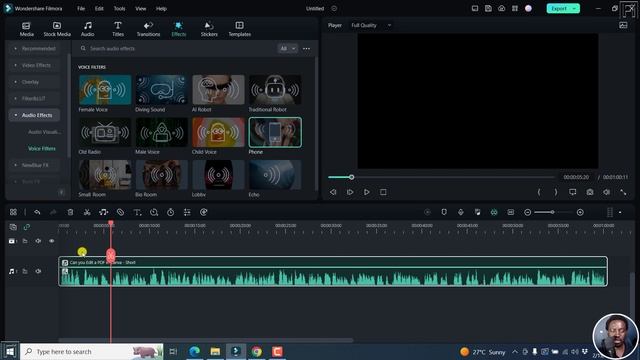
Task: Mute the audio track speaker icon
Action: [38, 271]
